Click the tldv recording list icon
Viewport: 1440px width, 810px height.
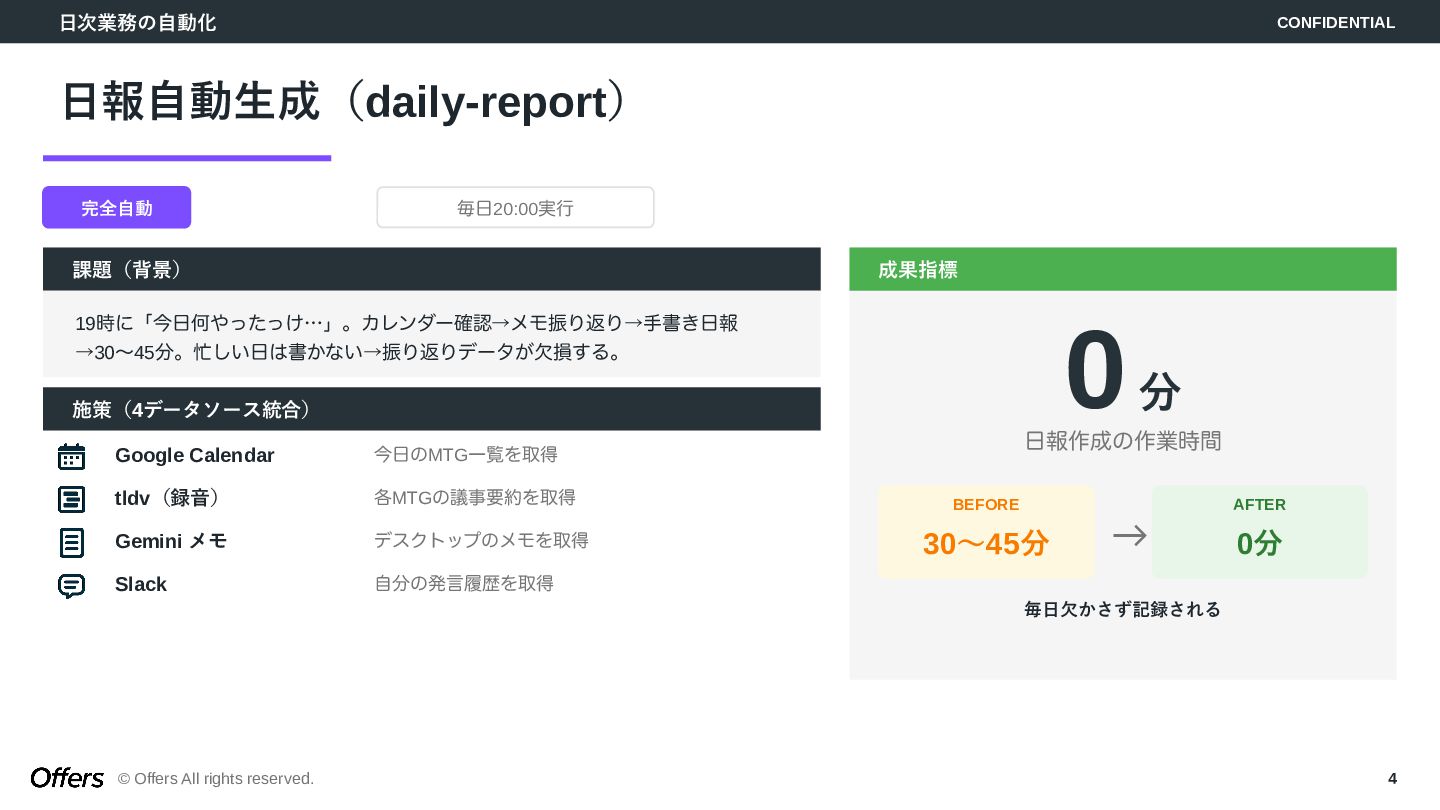[x=71, y=499]
